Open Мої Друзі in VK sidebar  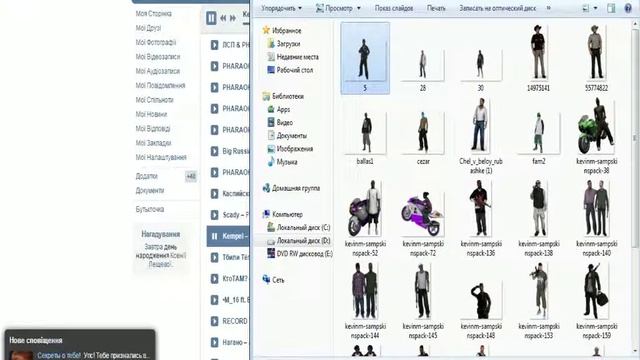click(148, 28)
